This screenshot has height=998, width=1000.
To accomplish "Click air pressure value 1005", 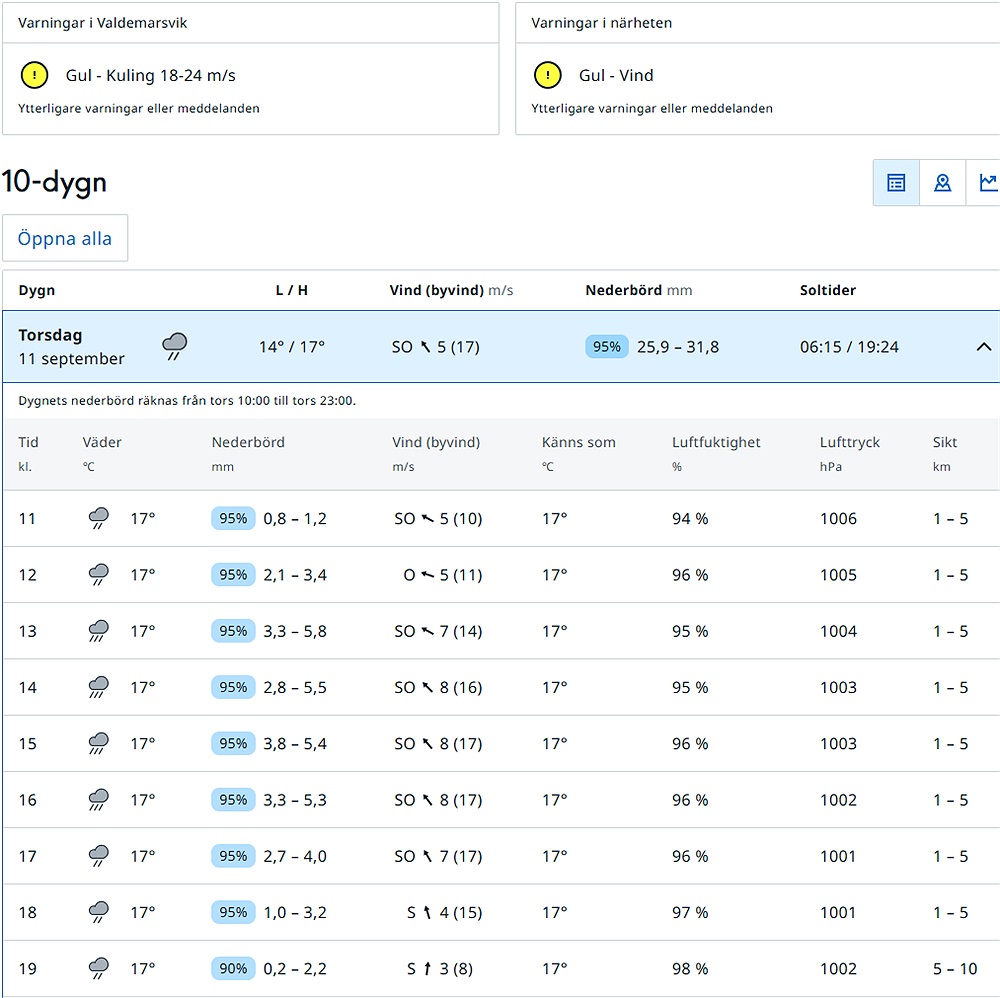I will (x=838, y=575).
